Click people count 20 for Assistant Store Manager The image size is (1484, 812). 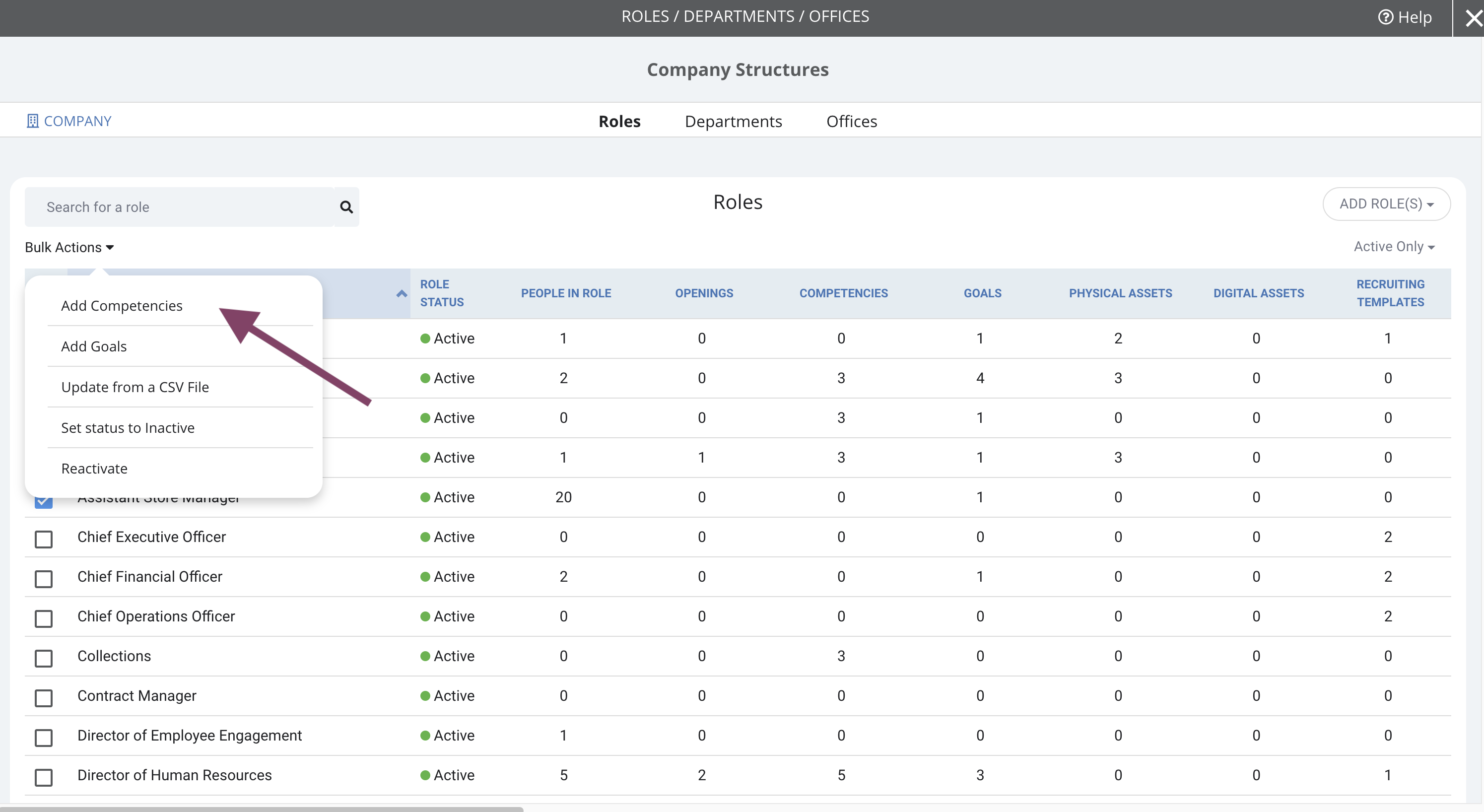[x=563, y=497]
